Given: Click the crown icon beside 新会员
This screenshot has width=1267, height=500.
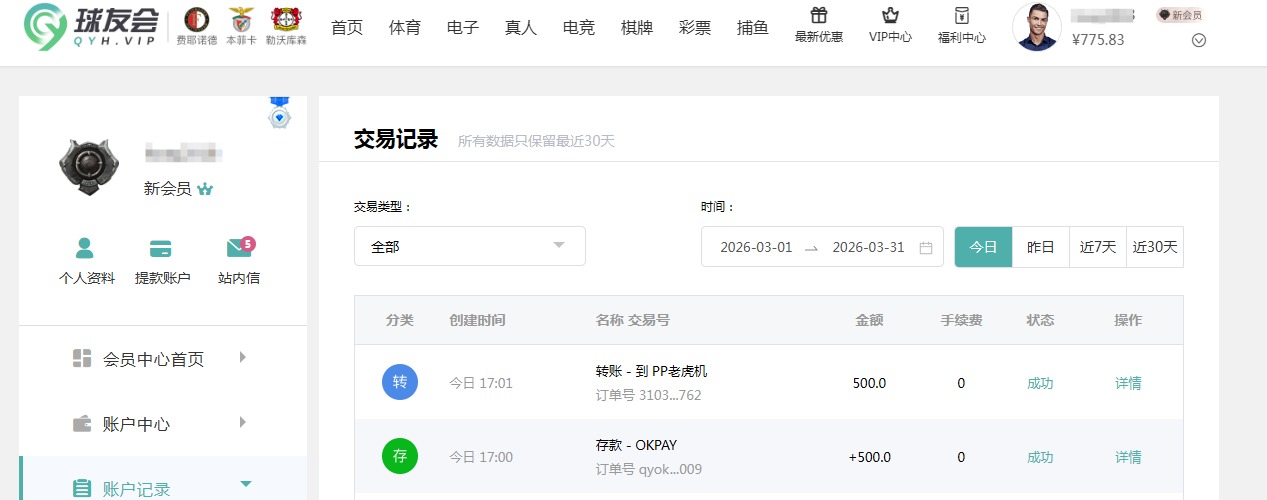Looking at the screenshot, I should tap(205, 189).
